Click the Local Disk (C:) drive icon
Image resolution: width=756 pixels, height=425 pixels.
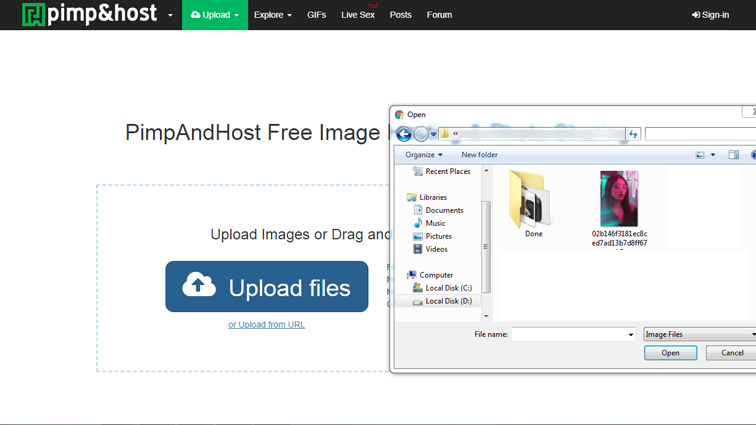pyautogui.click(x=418, y=288)
